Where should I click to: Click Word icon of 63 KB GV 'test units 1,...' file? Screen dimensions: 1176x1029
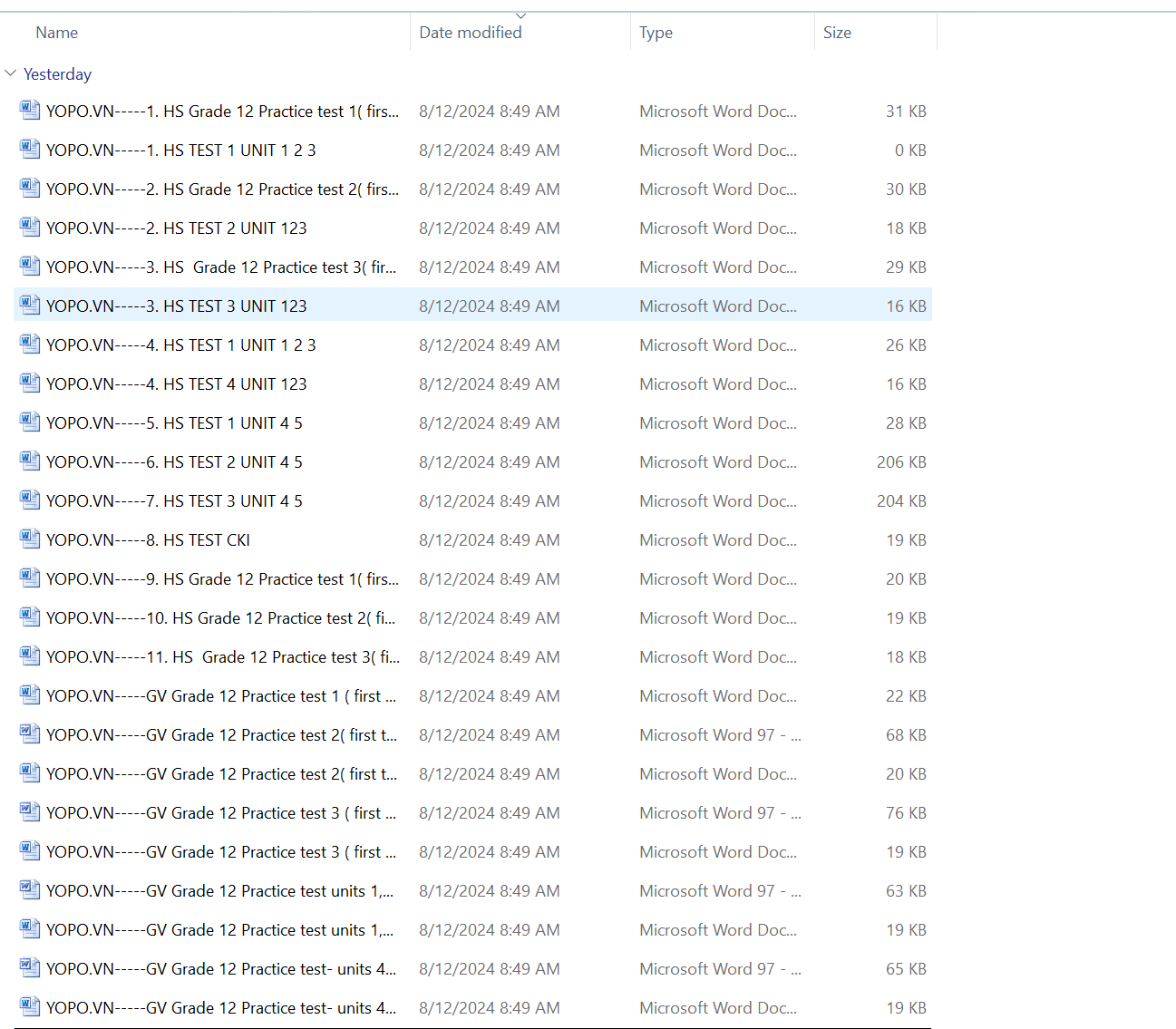[x=30, y=890]
